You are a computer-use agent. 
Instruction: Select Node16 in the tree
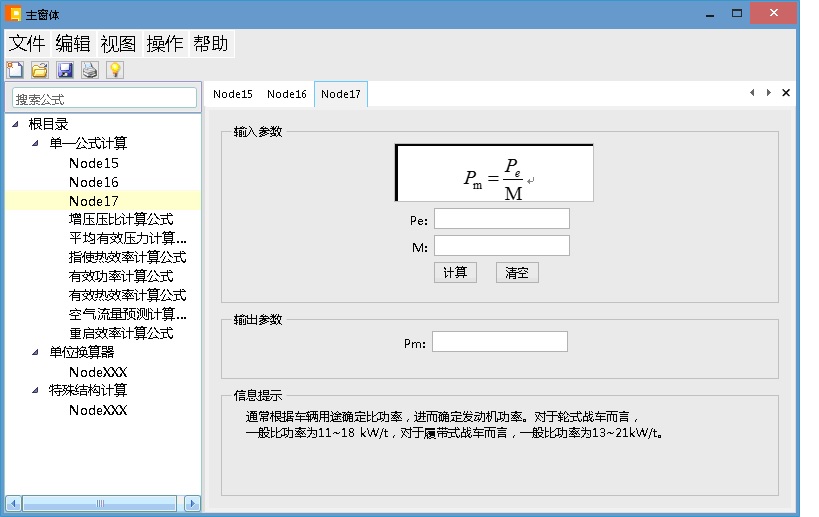[x=94, y=182]
